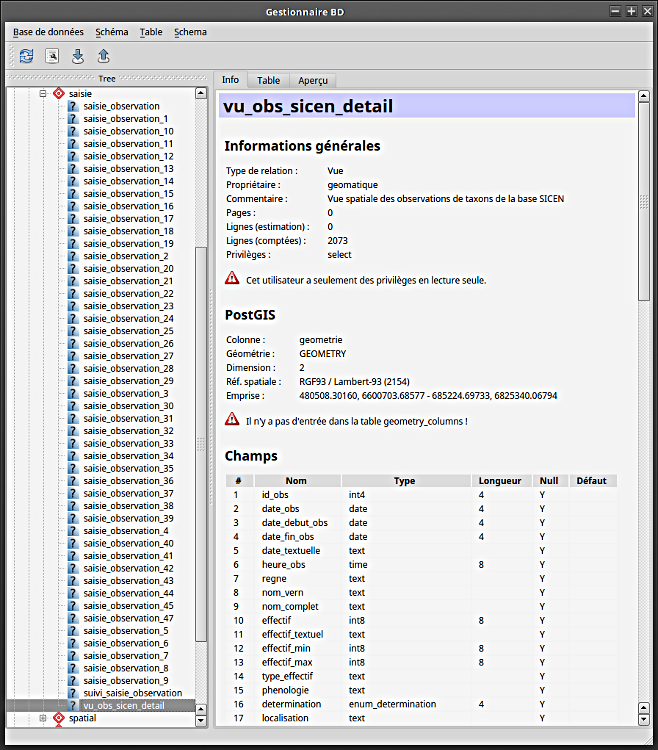This screenshot has width=658, height=750.
Task: Click the tree scrollbar up arrow
Action: [x=201, y=93]
